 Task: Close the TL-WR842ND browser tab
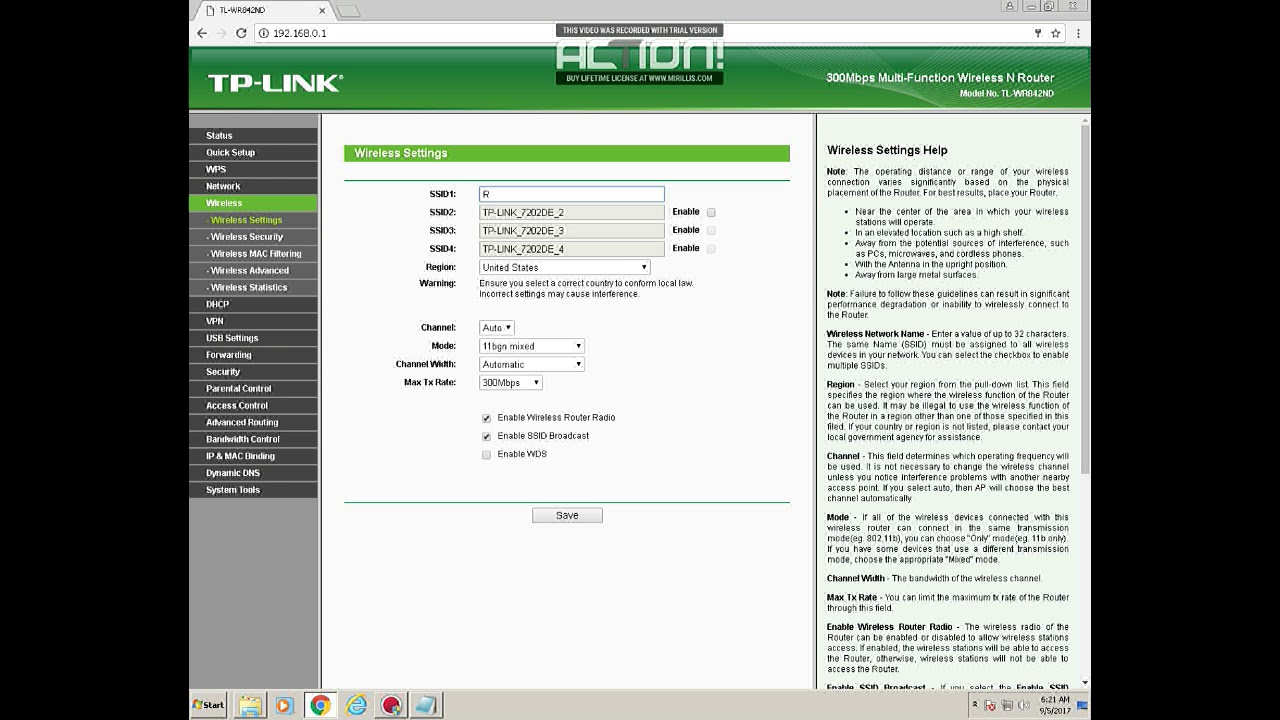tap(322, 10)
